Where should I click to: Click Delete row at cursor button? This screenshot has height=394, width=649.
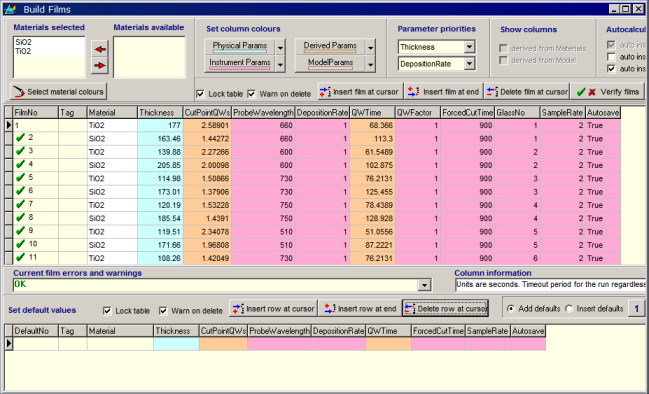pyautogui.click(x=445, y=308)
